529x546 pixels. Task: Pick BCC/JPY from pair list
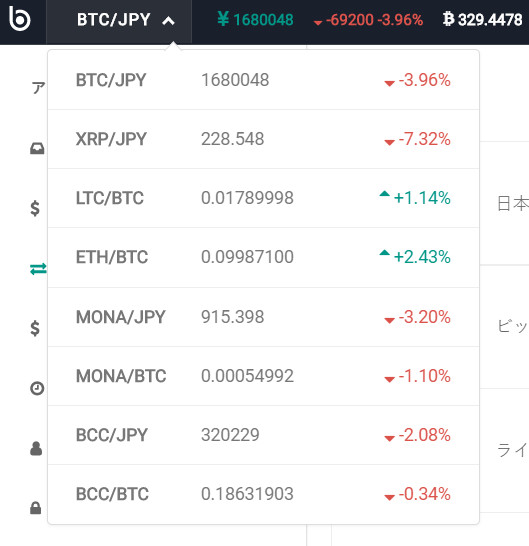coord(264,435)
